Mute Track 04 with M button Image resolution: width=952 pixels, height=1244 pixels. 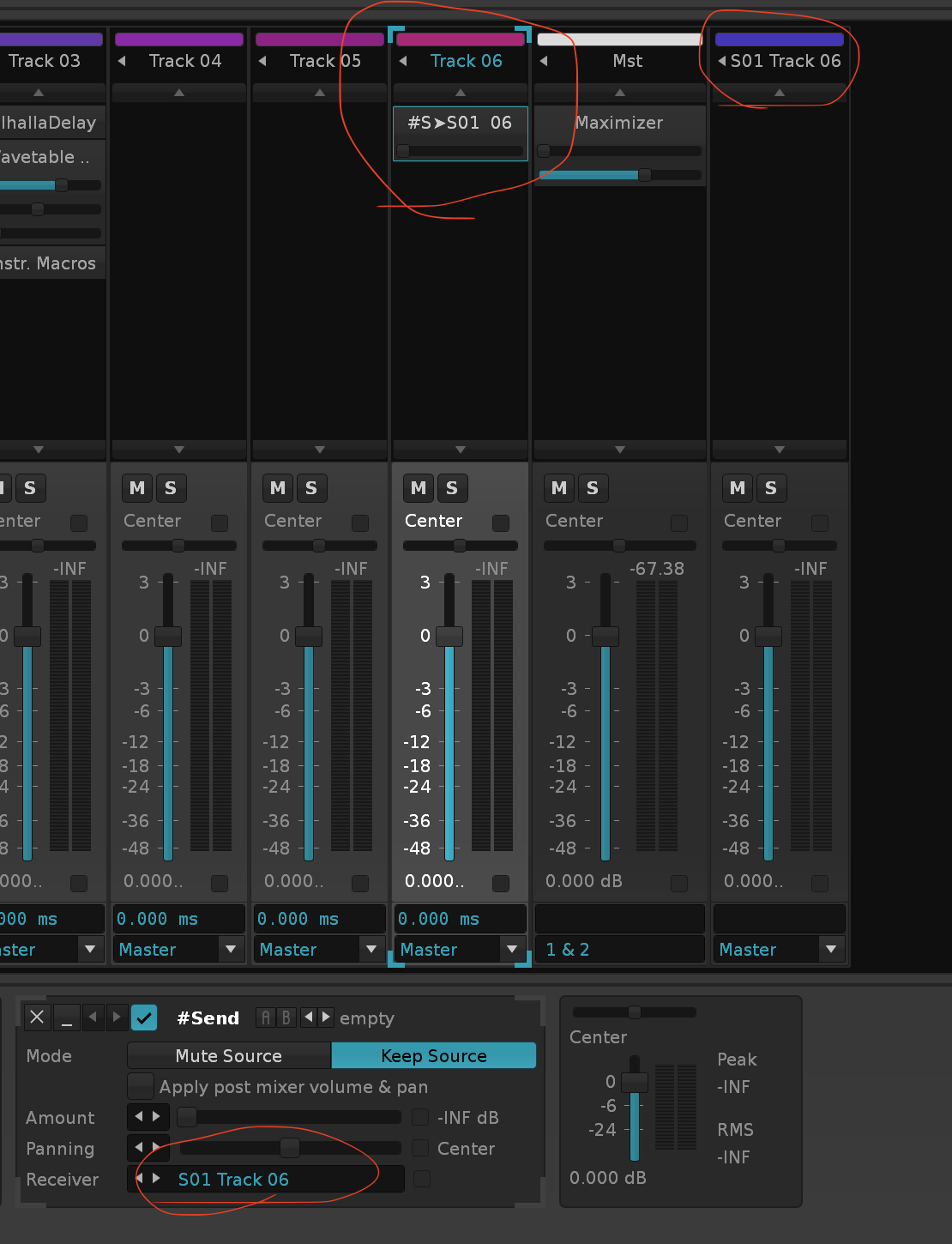click(x=137, y=488)
